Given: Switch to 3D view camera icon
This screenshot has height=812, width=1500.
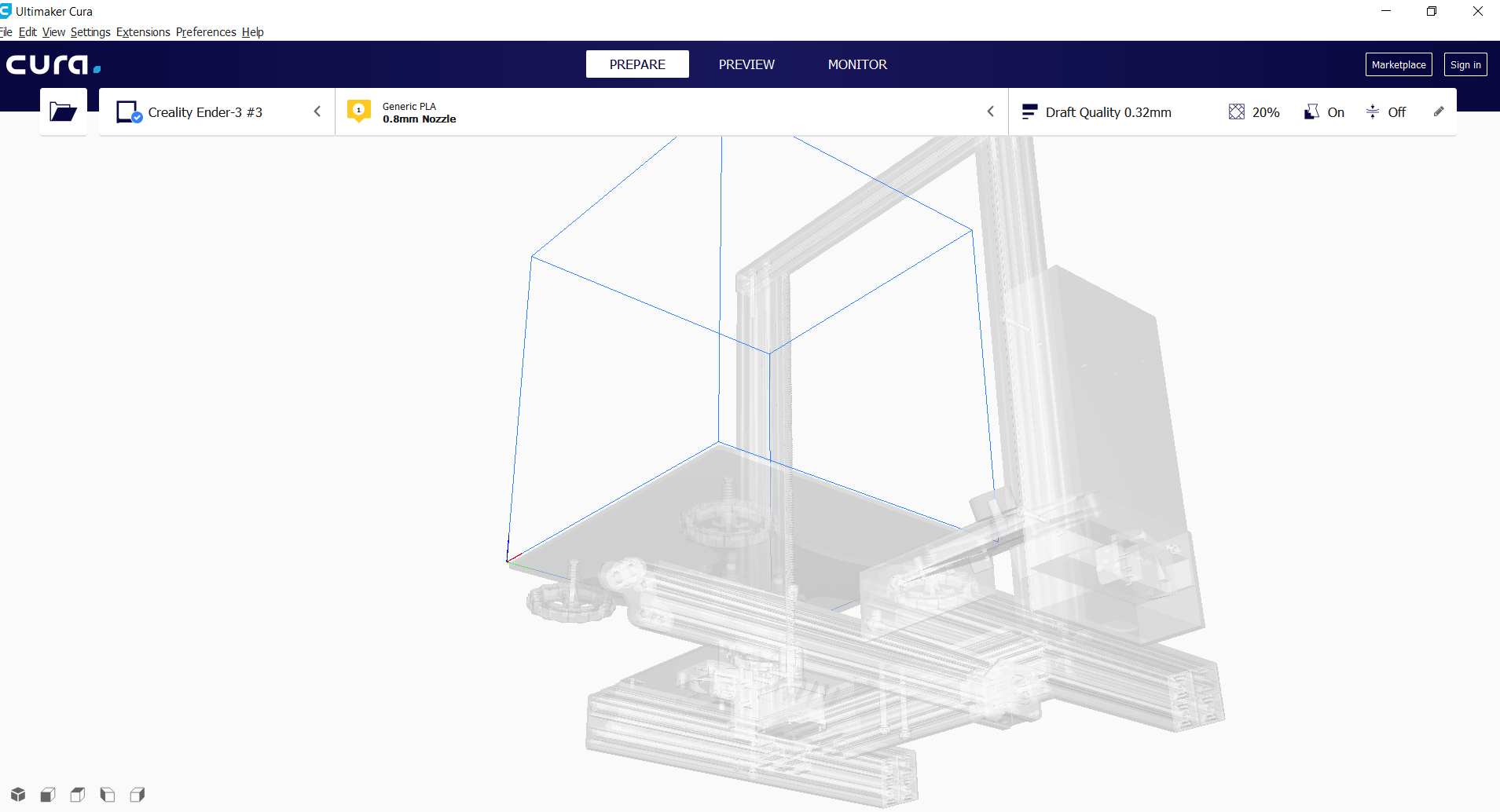Looking at the screenshot, I should pos(18,795).
